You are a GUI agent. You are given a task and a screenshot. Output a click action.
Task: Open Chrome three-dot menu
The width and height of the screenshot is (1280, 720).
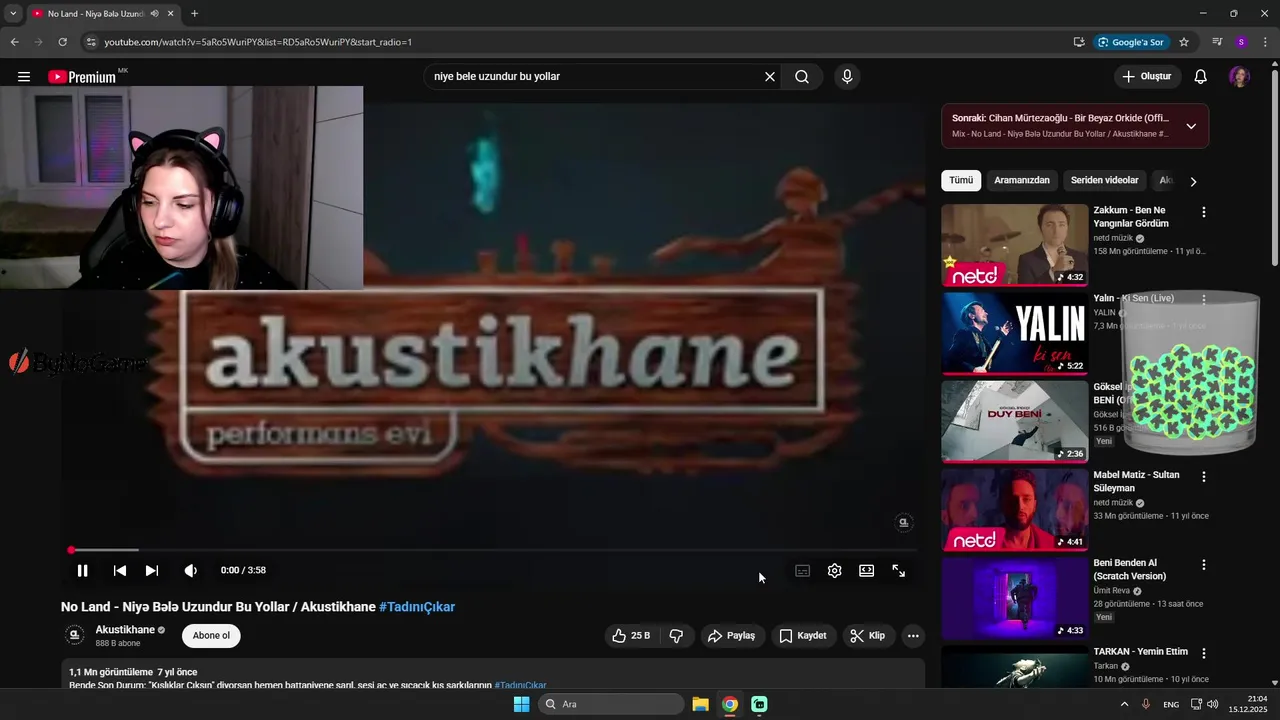(1266, 42)
